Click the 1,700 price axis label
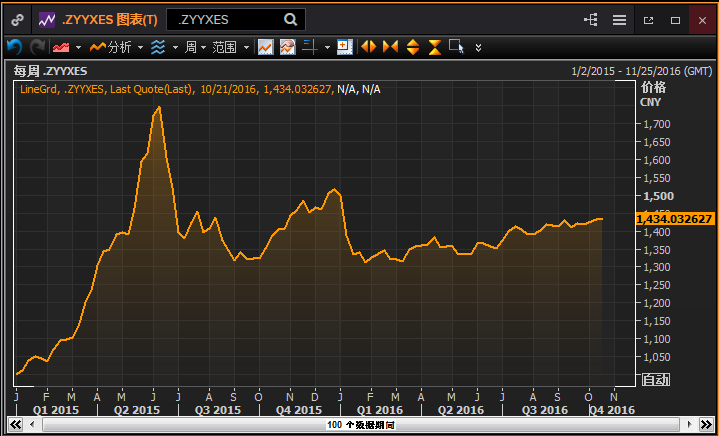The height and width of the screenshot is (436, 719). [657, 124]
